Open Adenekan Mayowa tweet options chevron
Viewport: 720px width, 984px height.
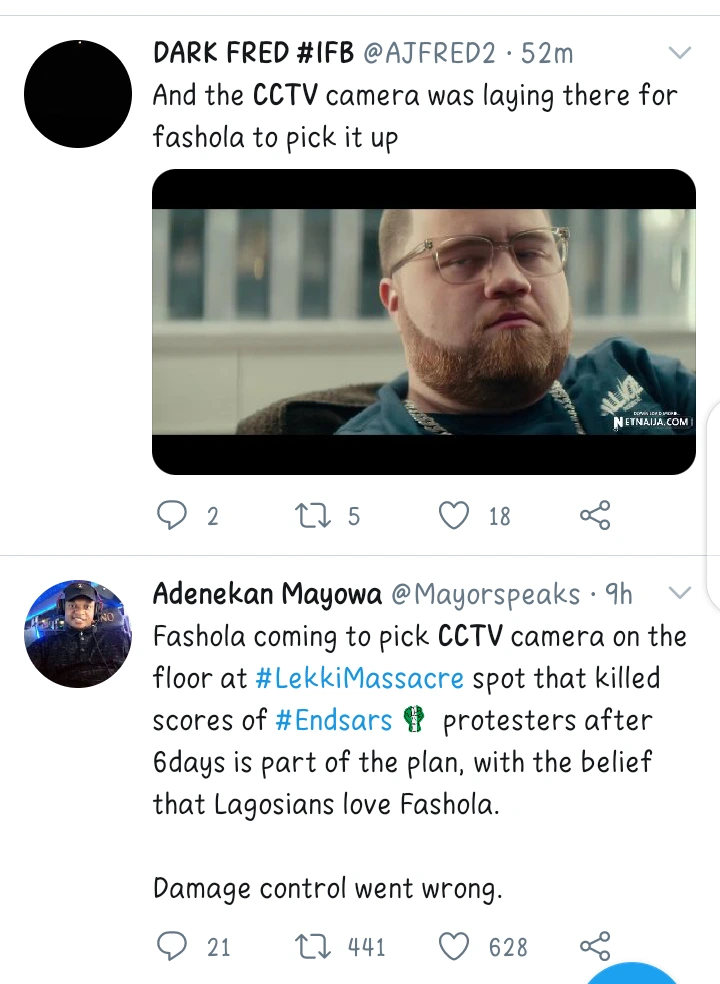pos(679,593)
